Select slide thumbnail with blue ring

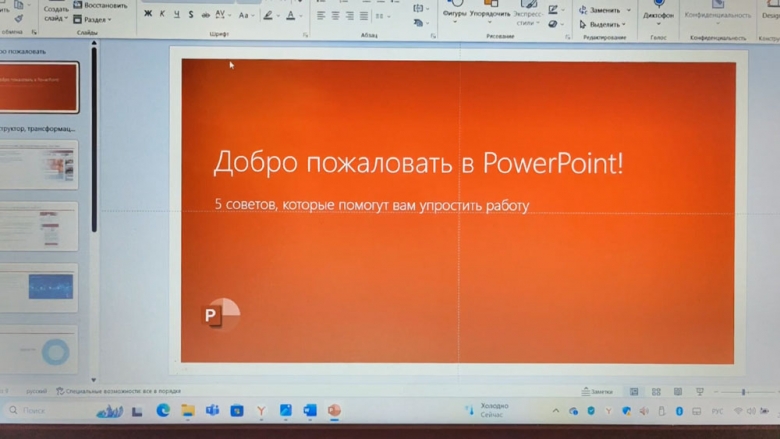pyautogui.click(x=39, y=350)
